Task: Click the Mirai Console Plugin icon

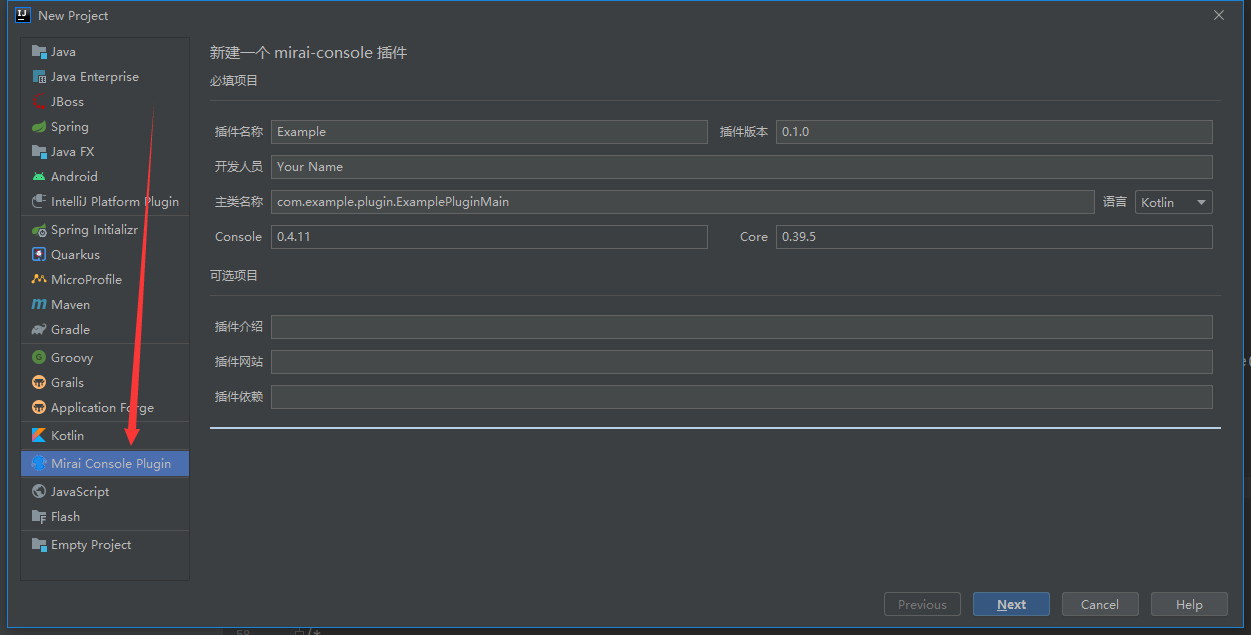Action: click(39, 464)
